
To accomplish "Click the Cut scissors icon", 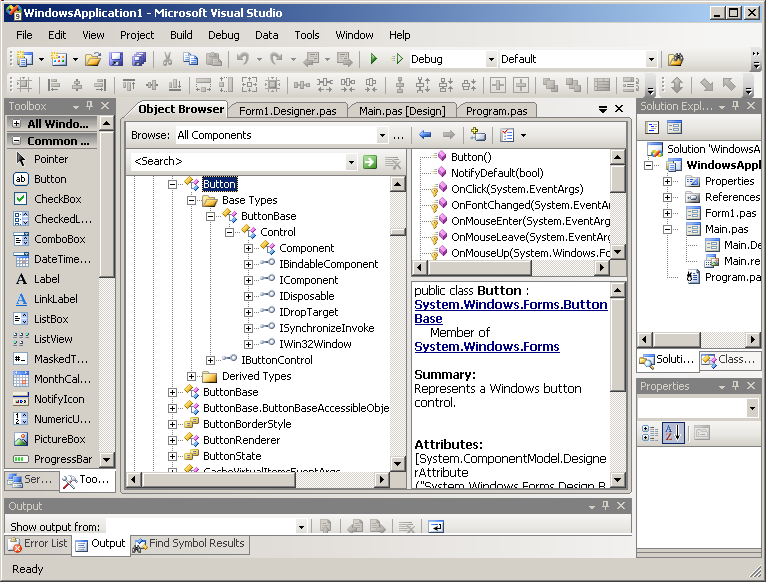I will click(x=166, y=59).
